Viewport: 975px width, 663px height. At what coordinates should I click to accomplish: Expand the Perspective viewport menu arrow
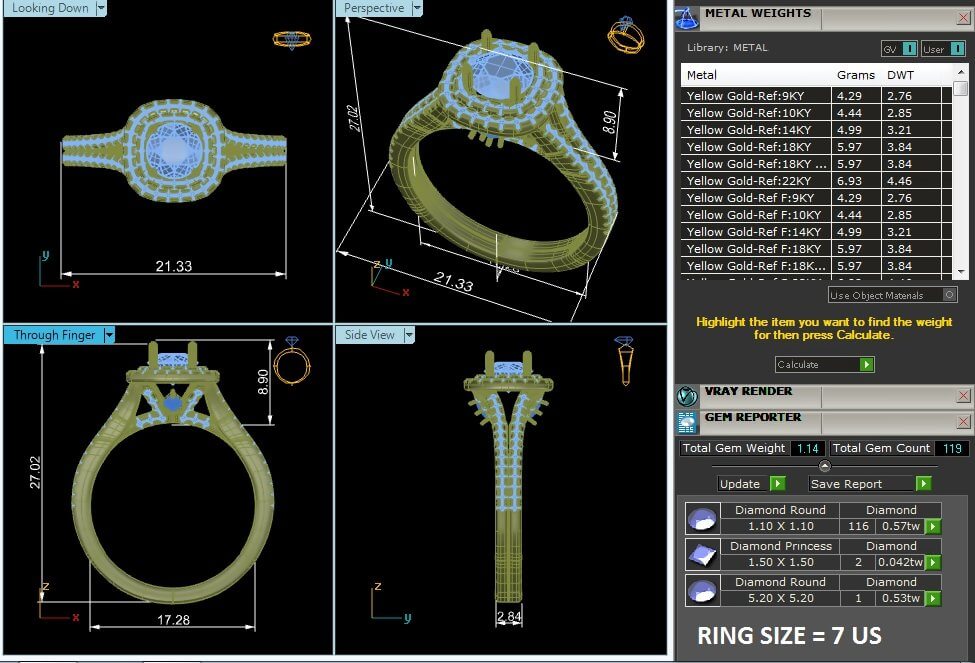417,8
